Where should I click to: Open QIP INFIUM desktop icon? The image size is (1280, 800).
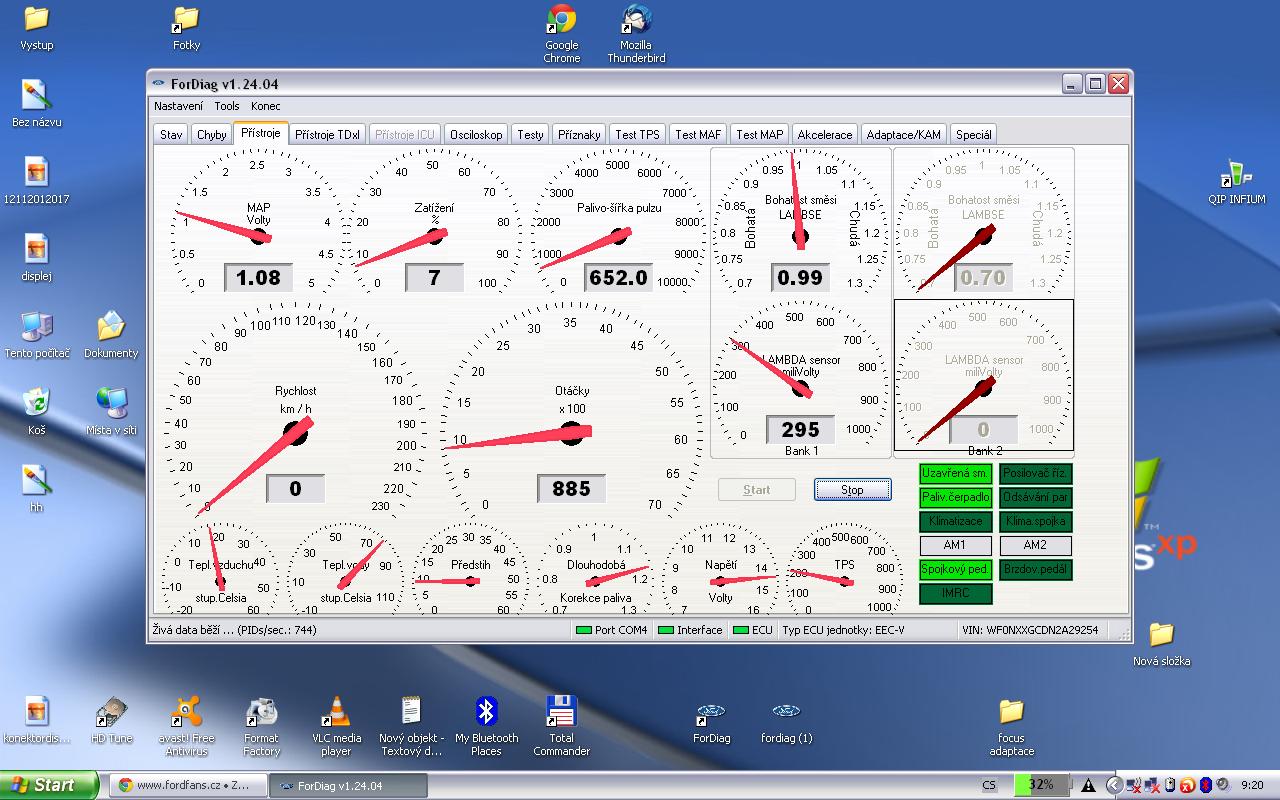pos(1236,176)
